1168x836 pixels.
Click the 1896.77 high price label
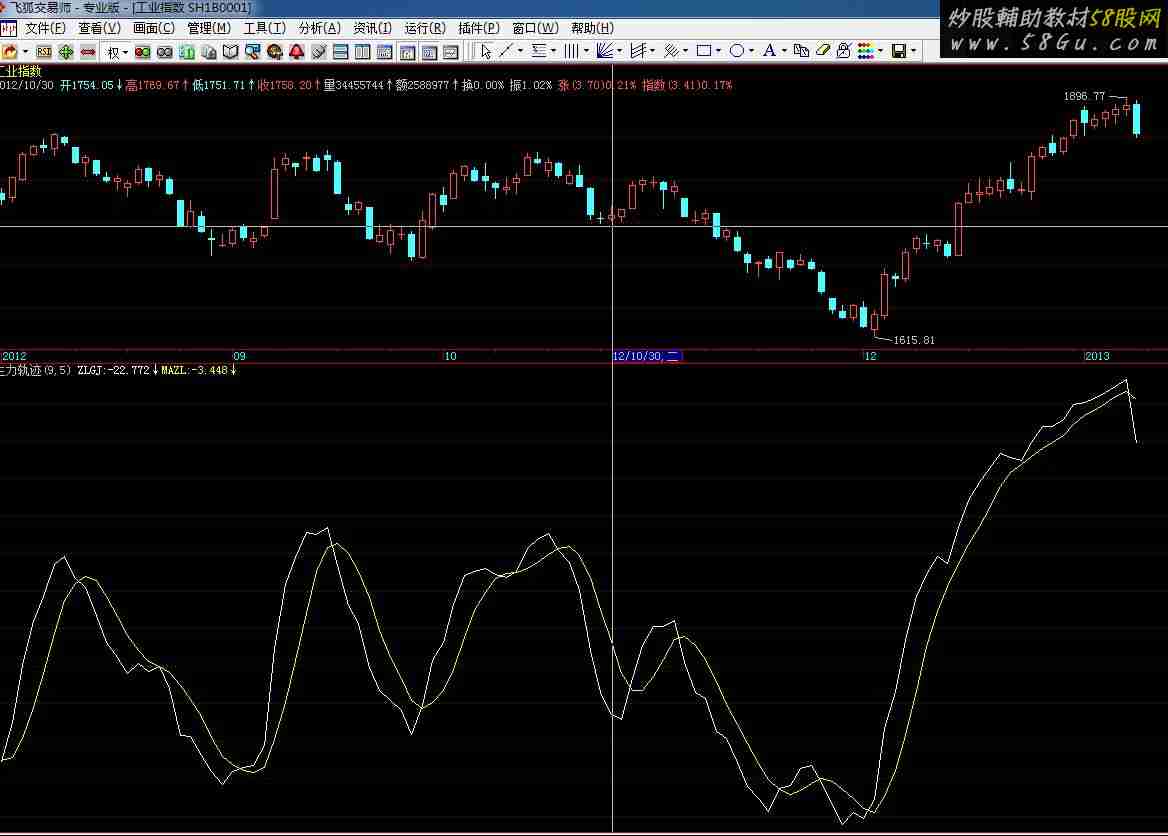click(1085, 96)
